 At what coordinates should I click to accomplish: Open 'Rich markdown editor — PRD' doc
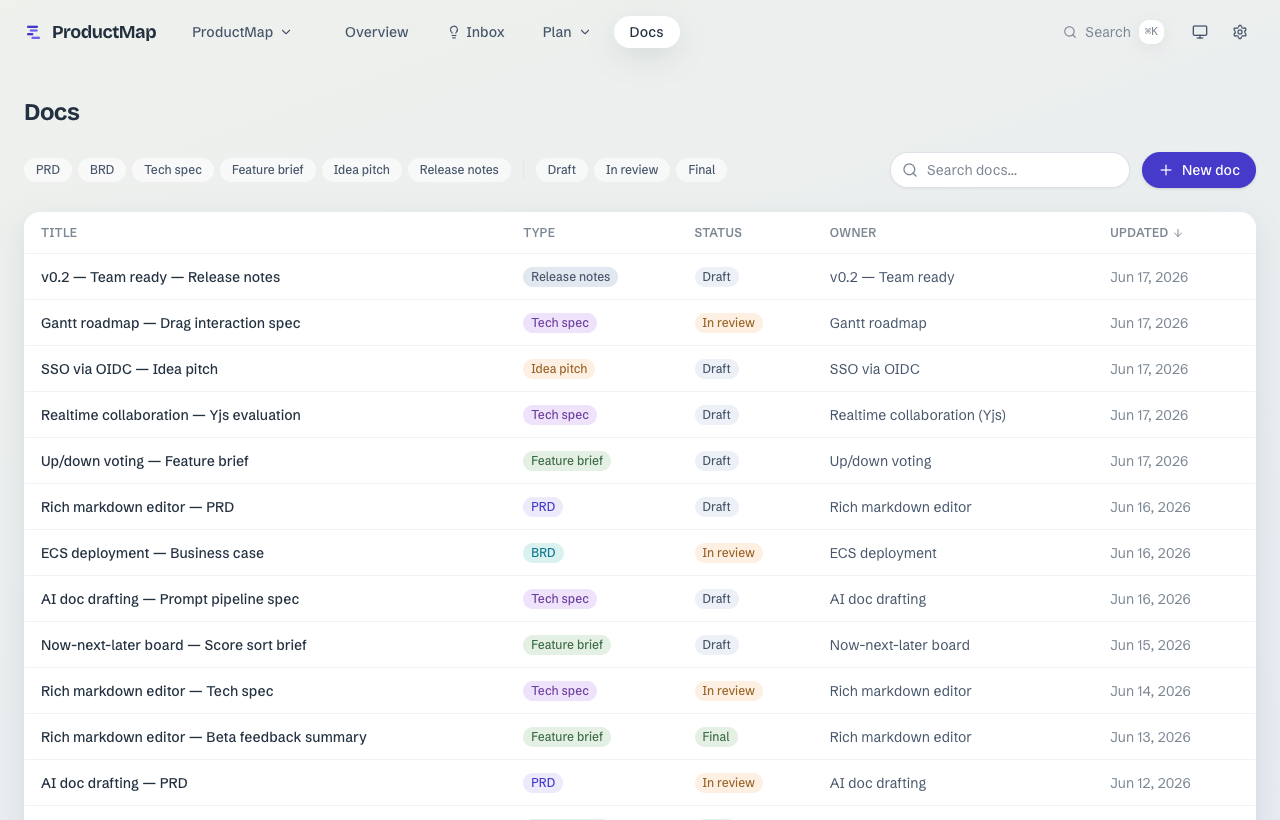click(x=137, y=507)
